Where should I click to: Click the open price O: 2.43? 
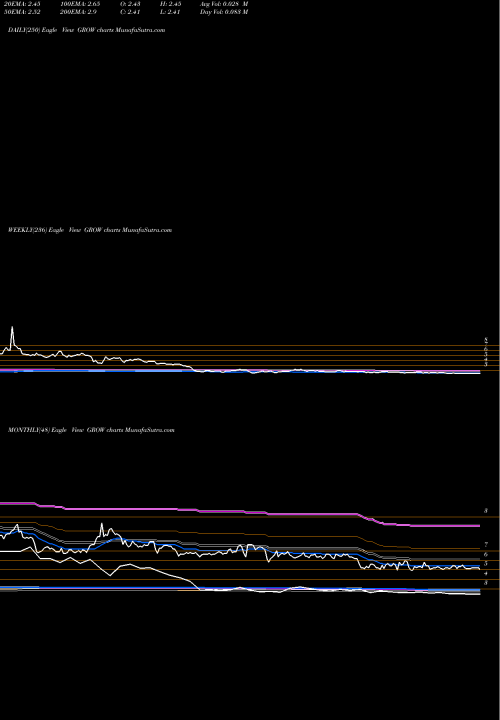tap(128, 4)
